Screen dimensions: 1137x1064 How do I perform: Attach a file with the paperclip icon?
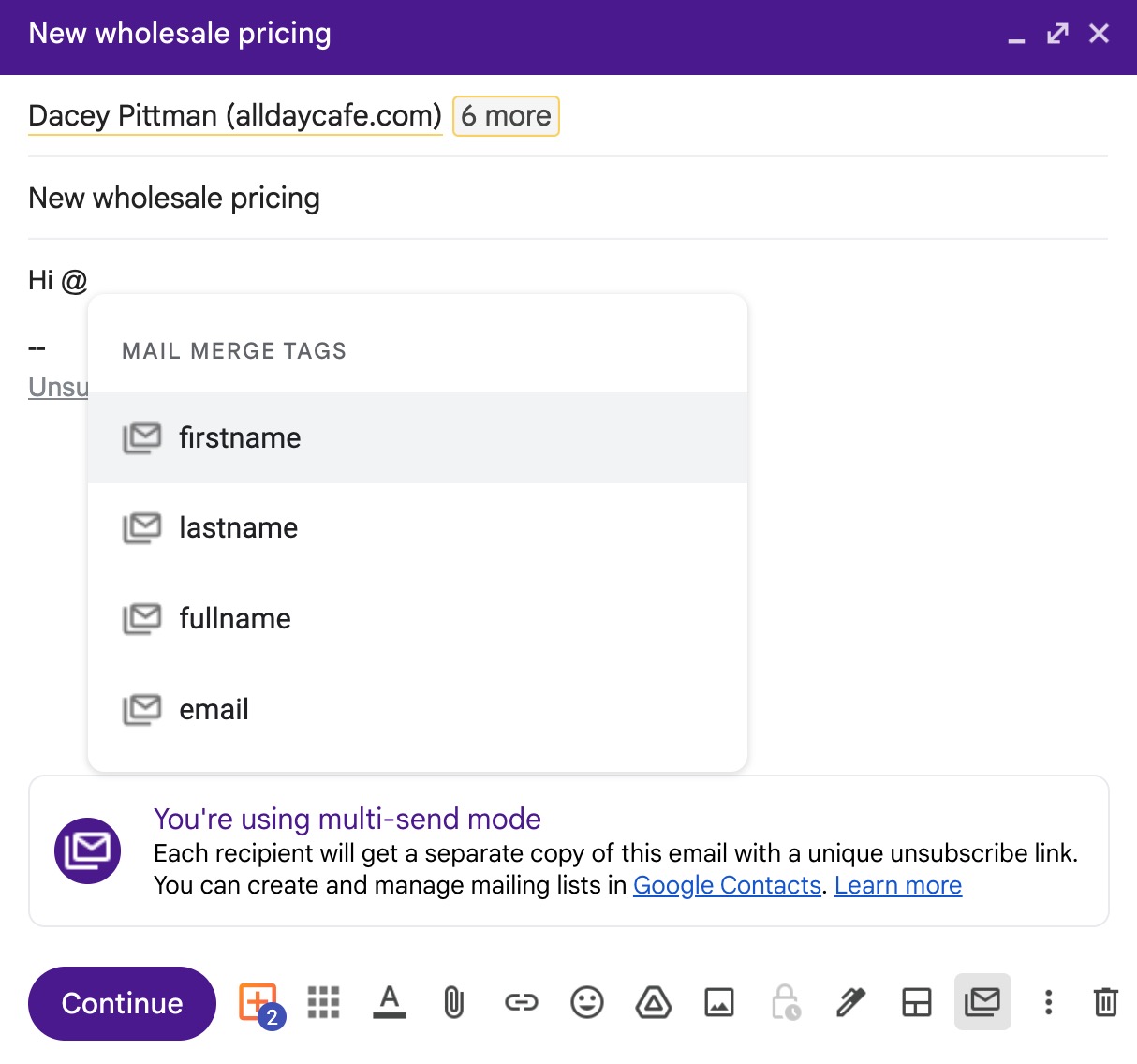click(454, 1002)
